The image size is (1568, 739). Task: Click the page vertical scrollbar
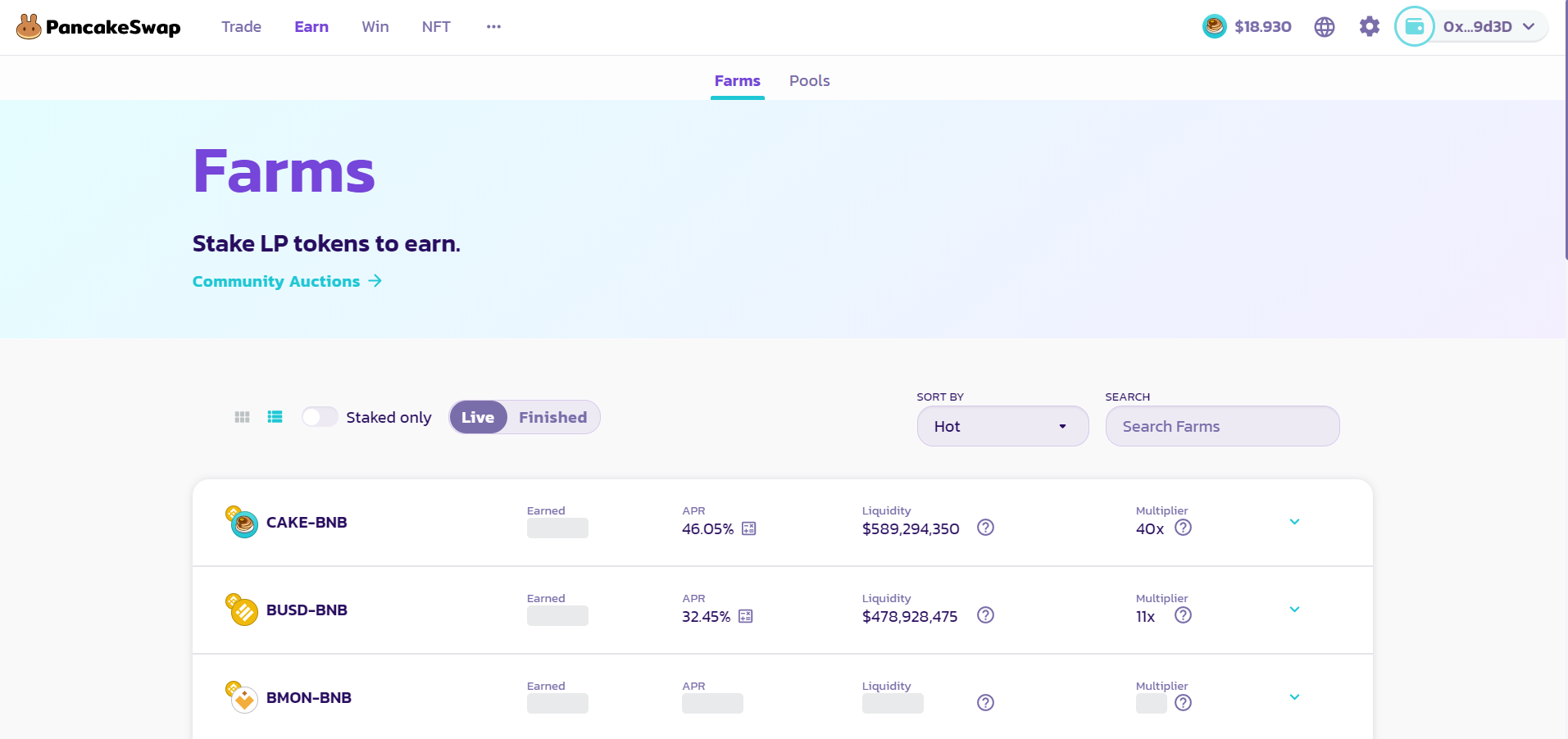[1566, 131]
